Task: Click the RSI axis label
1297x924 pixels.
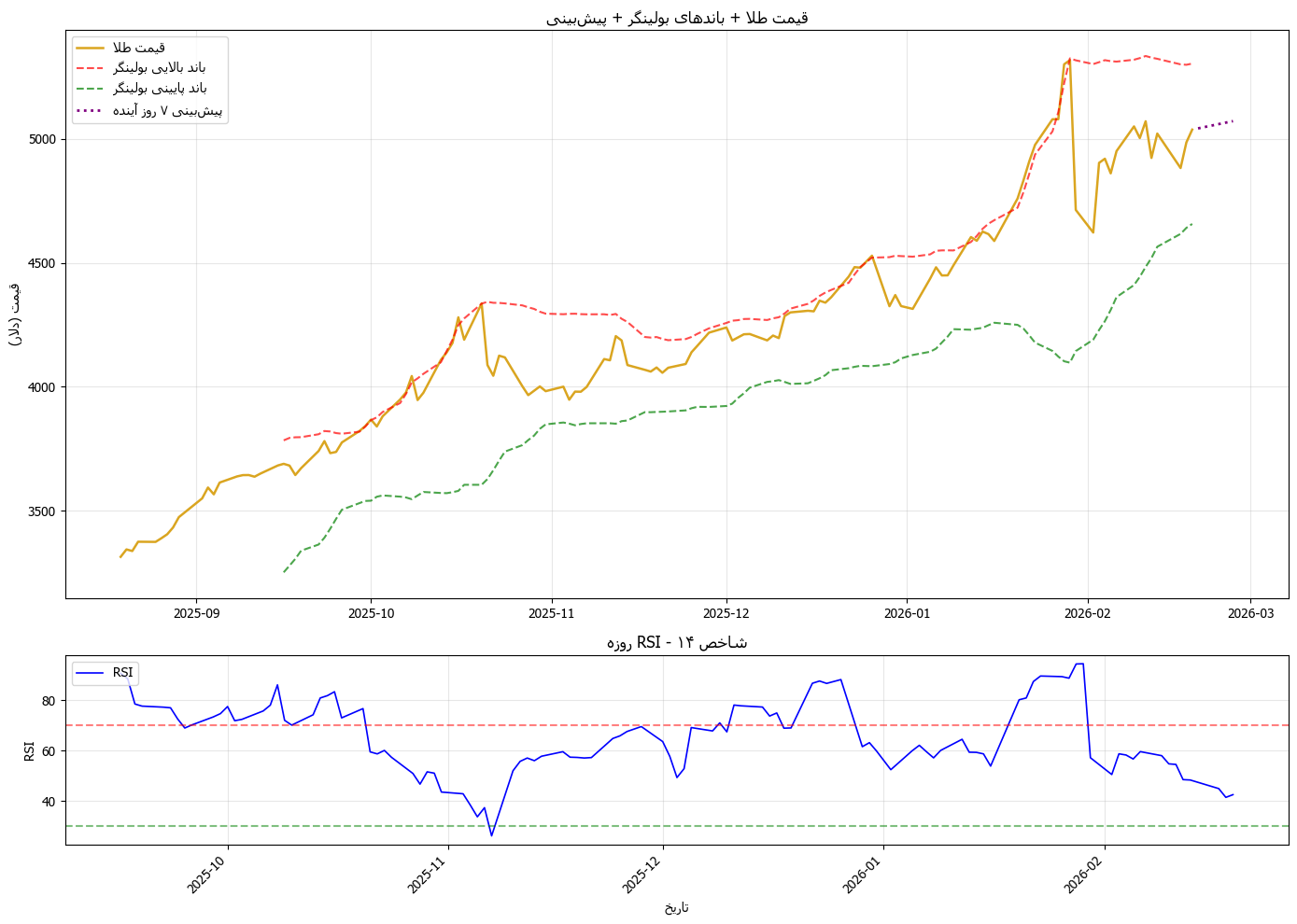Action: click(x=29, y=750)
